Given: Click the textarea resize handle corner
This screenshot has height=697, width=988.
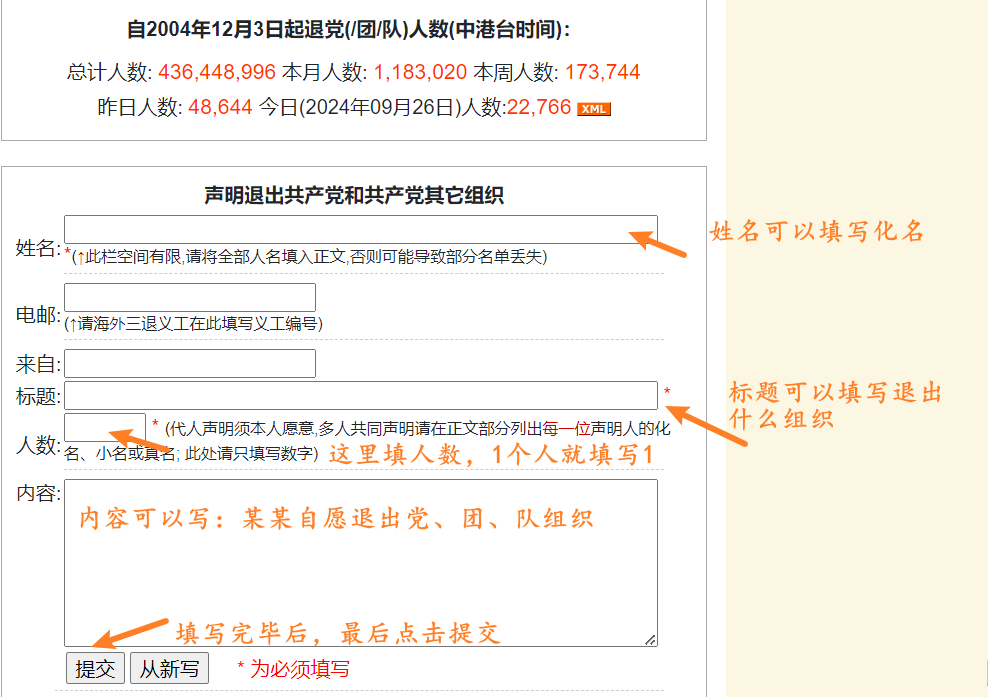Looking at the screenshot, I should 650,640.
